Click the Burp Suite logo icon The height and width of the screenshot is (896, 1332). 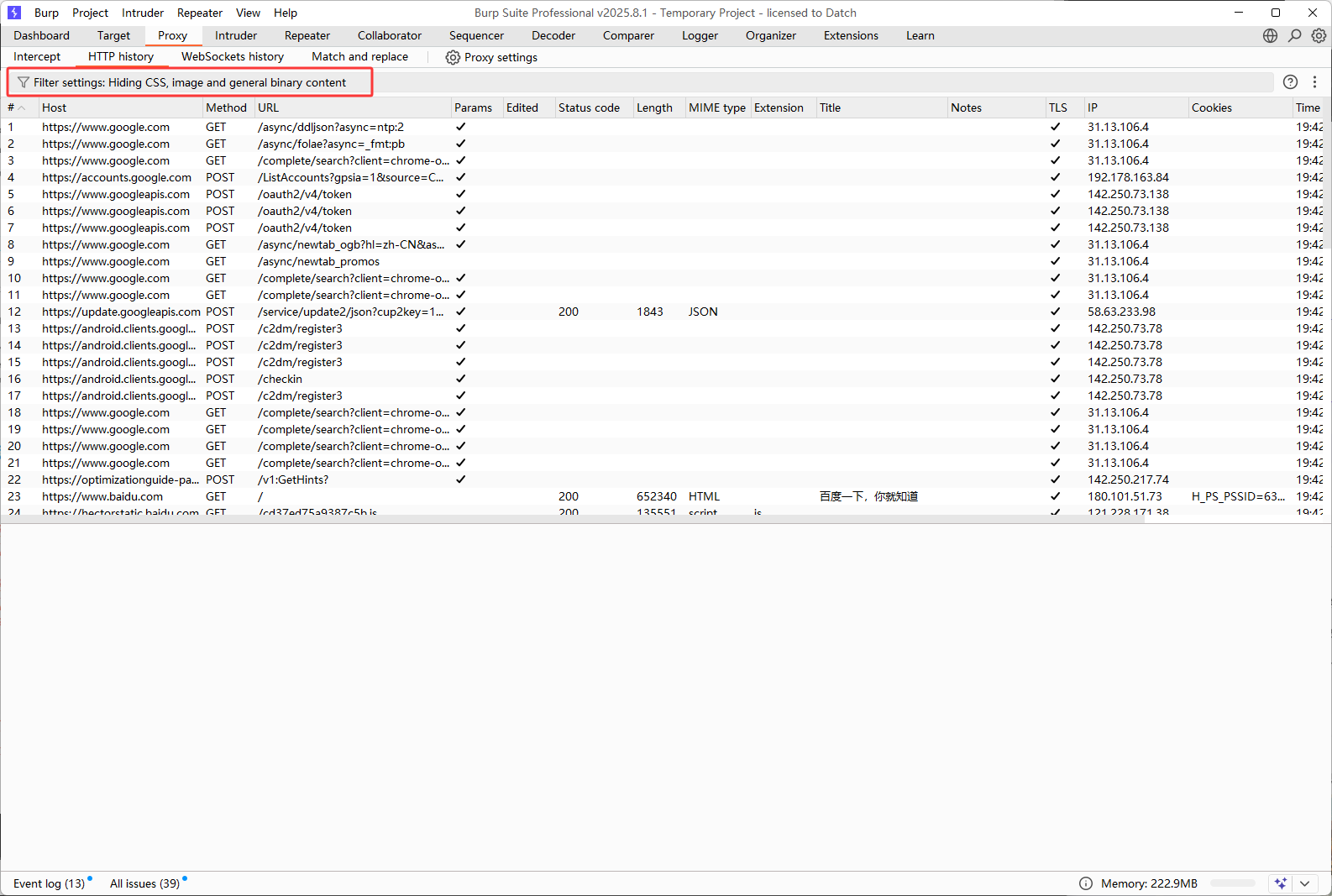click(x=13, y=13)
